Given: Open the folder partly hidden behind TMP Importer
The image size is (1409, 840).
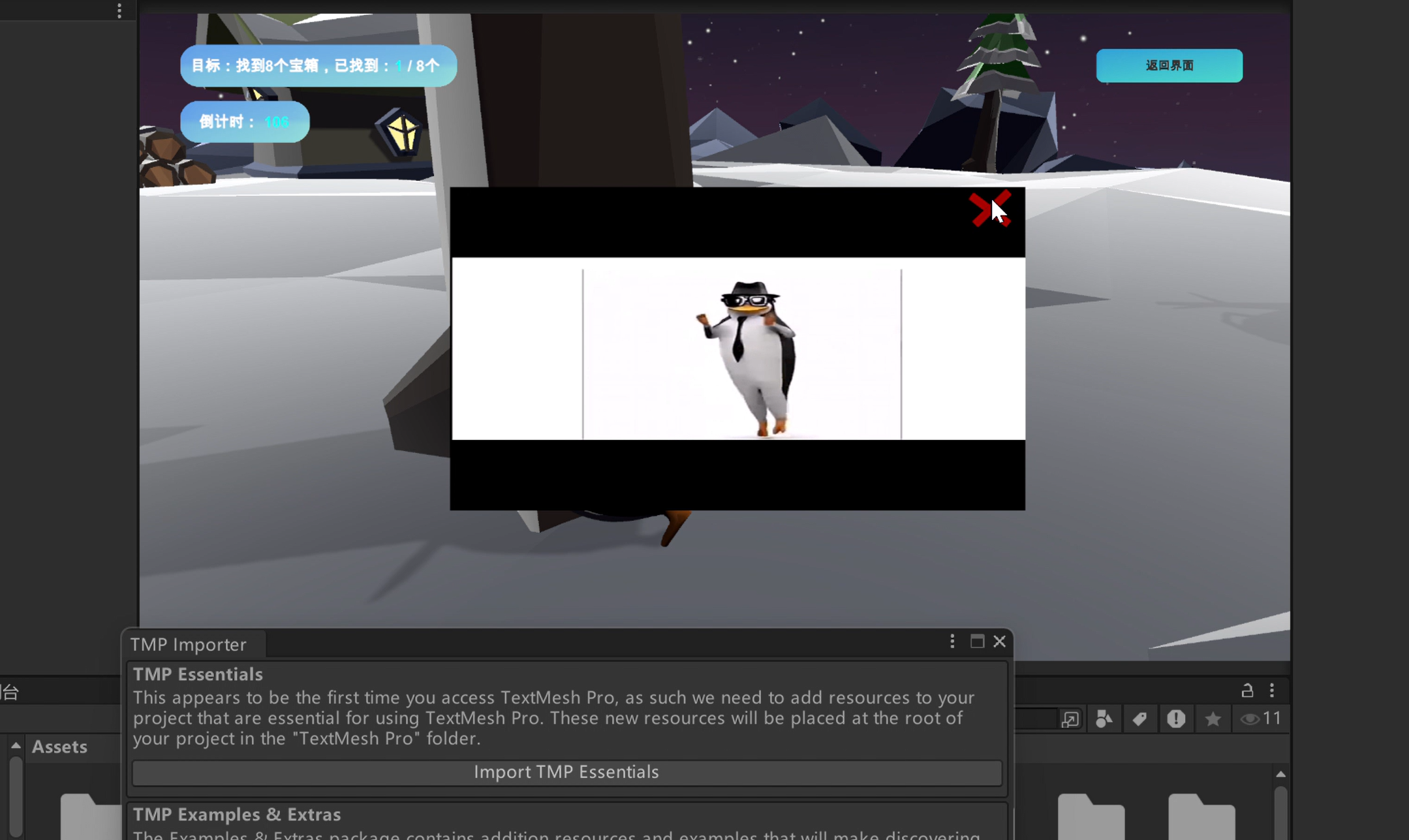Looking at the screenshot, I should (x=91, y=817).
